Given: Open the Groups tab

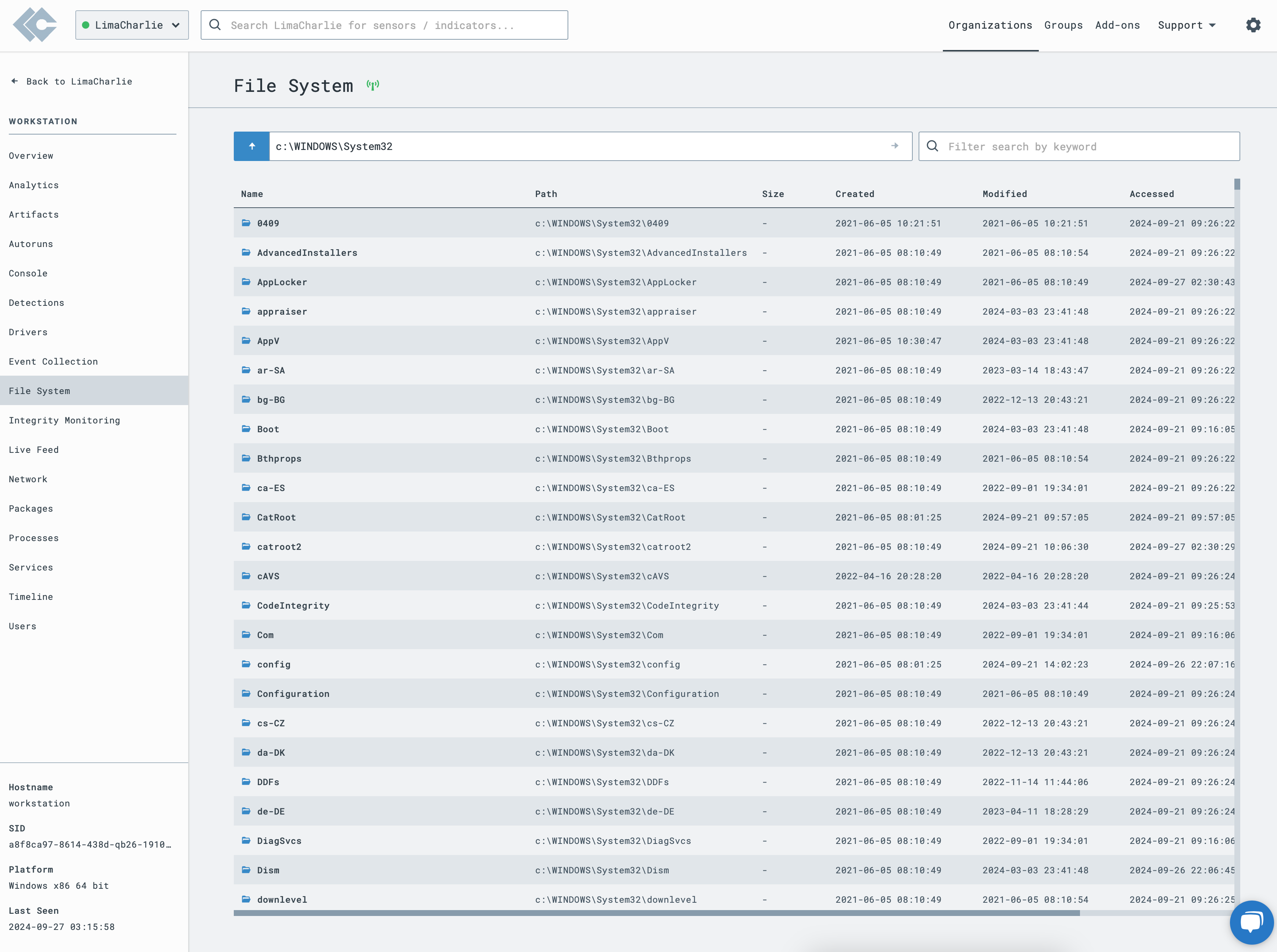Looking at the screenshot, I should pyautogui.click(x=1063, y=25).
